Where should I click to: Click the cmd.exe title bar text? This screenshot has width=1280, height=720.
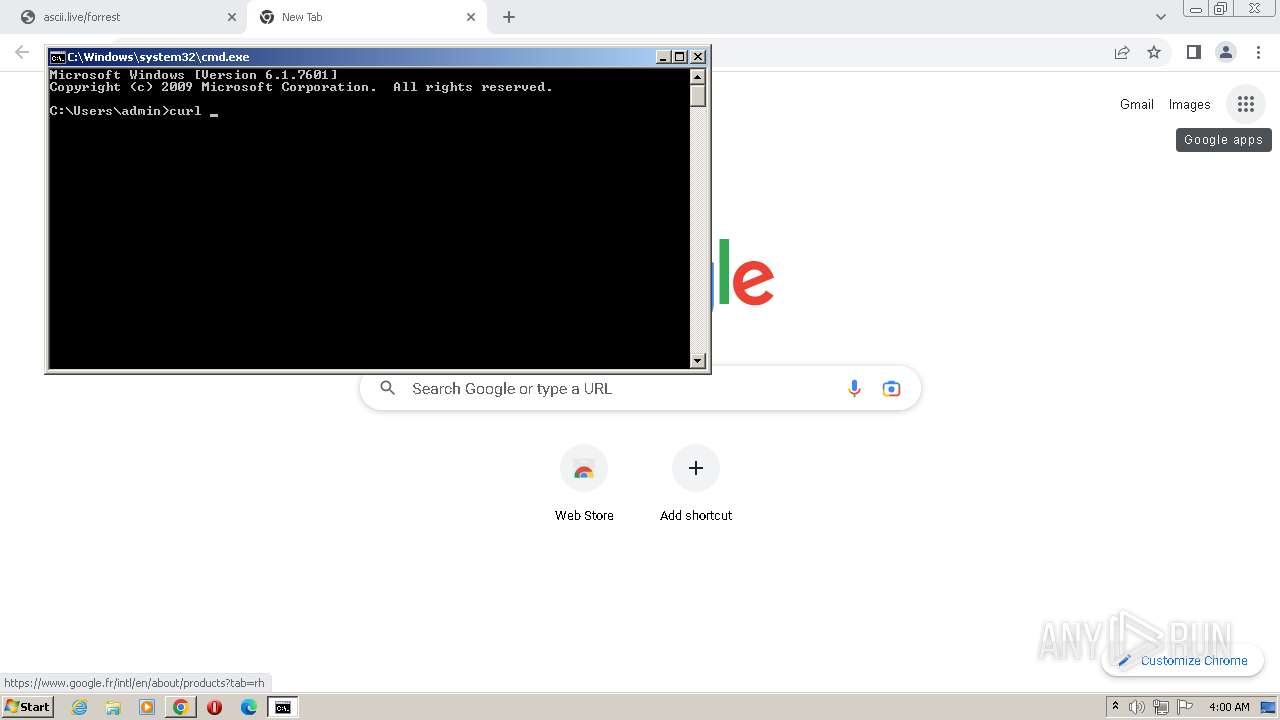pos(158,57)
